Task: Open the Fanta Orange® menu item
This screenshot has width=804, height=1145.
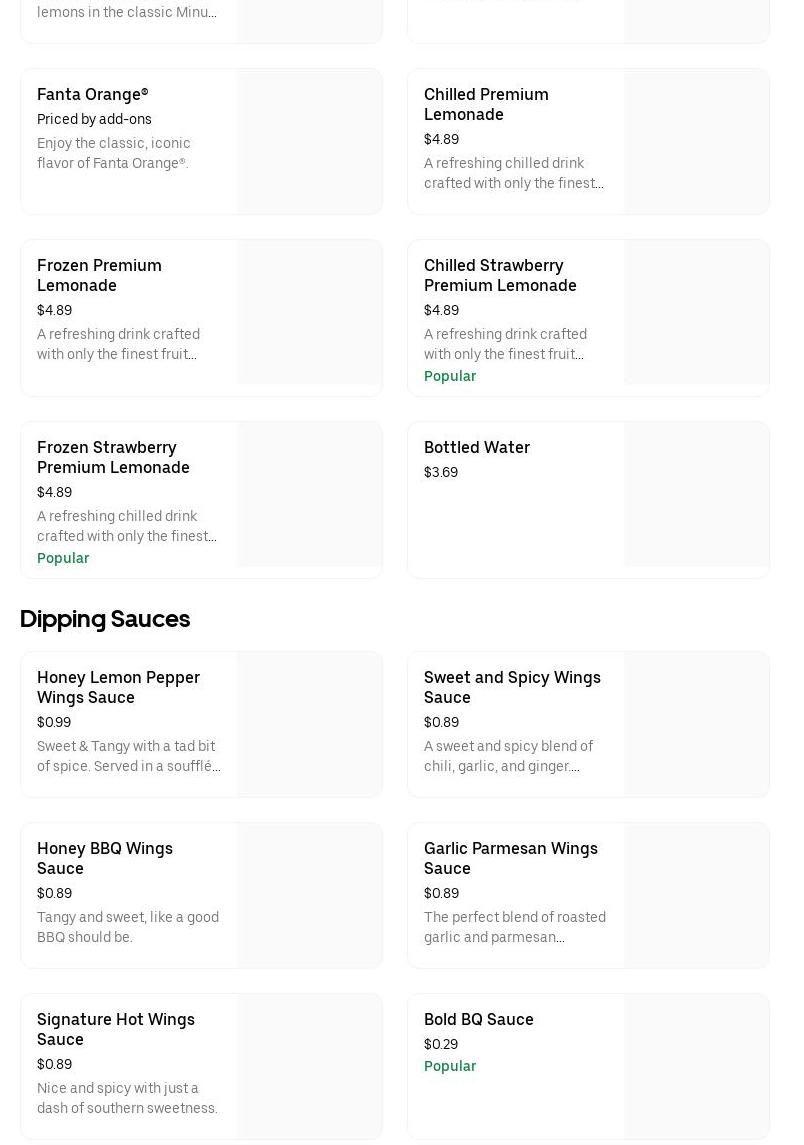Action: (x=92, y=94)
